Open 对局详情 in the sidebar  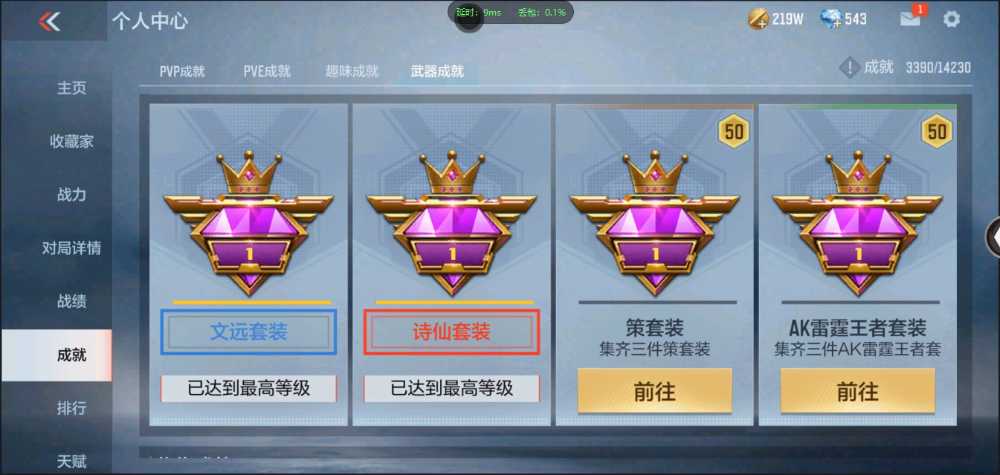(x=71, y=248)
